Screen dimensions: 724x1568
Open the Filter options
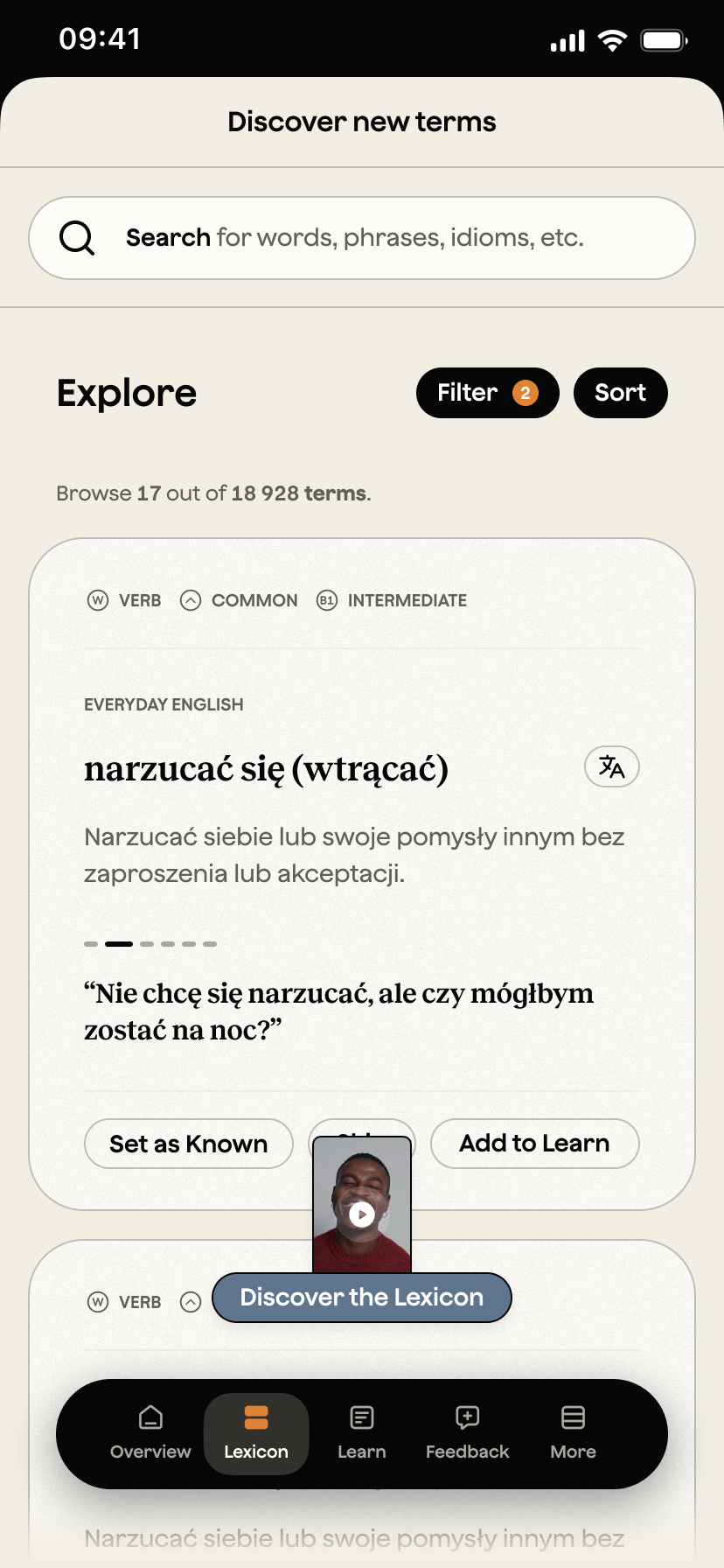point(487,393)
